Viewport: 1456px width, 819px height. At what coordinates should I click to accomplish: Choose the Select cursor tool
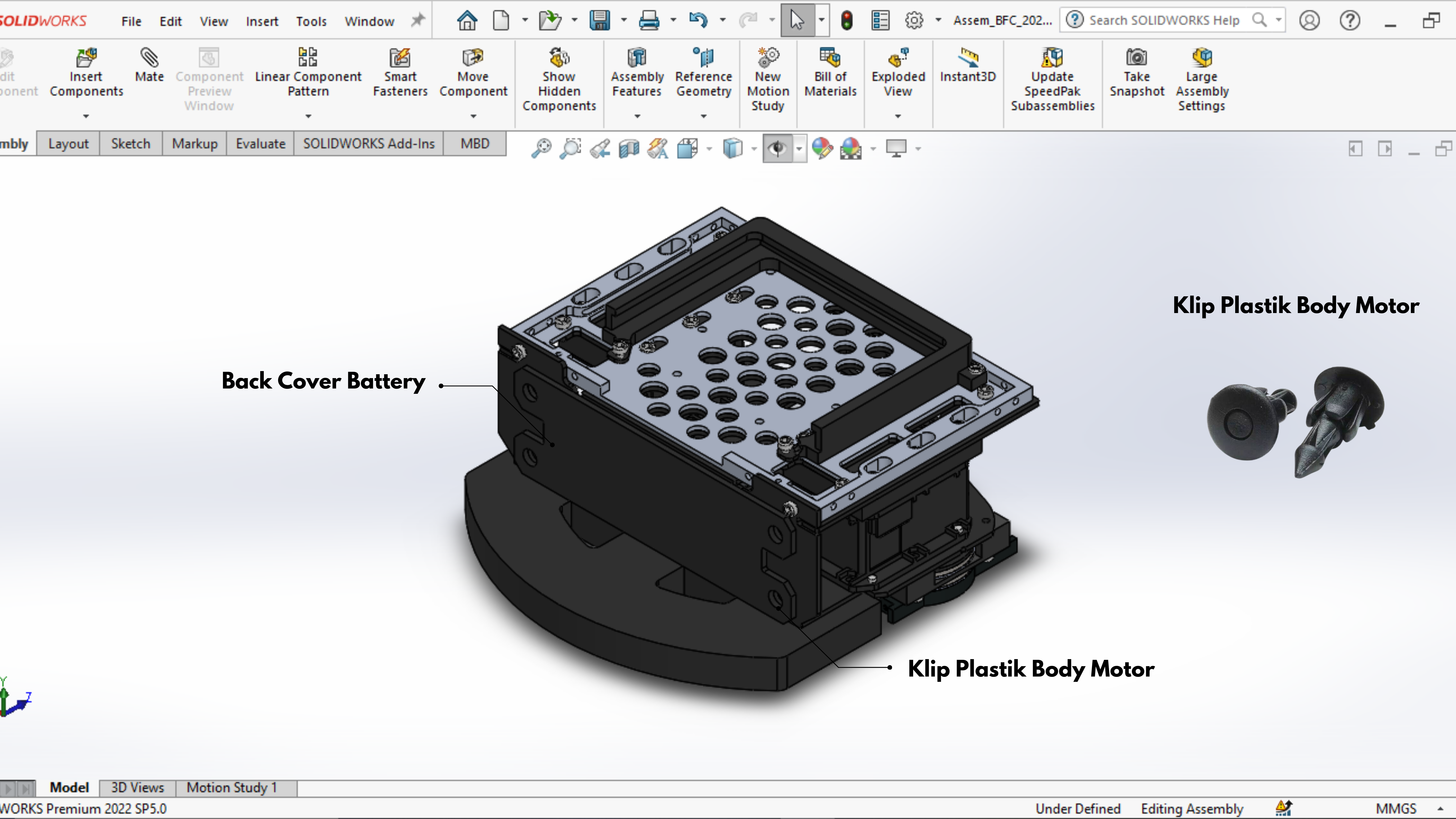point(797,20)
